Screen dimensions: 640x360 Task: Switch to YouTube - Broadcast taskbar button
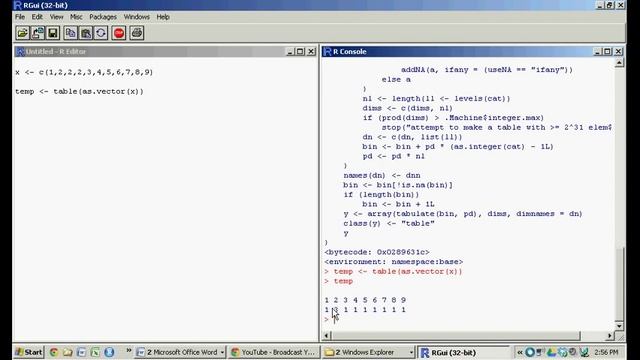click(273, 352)
